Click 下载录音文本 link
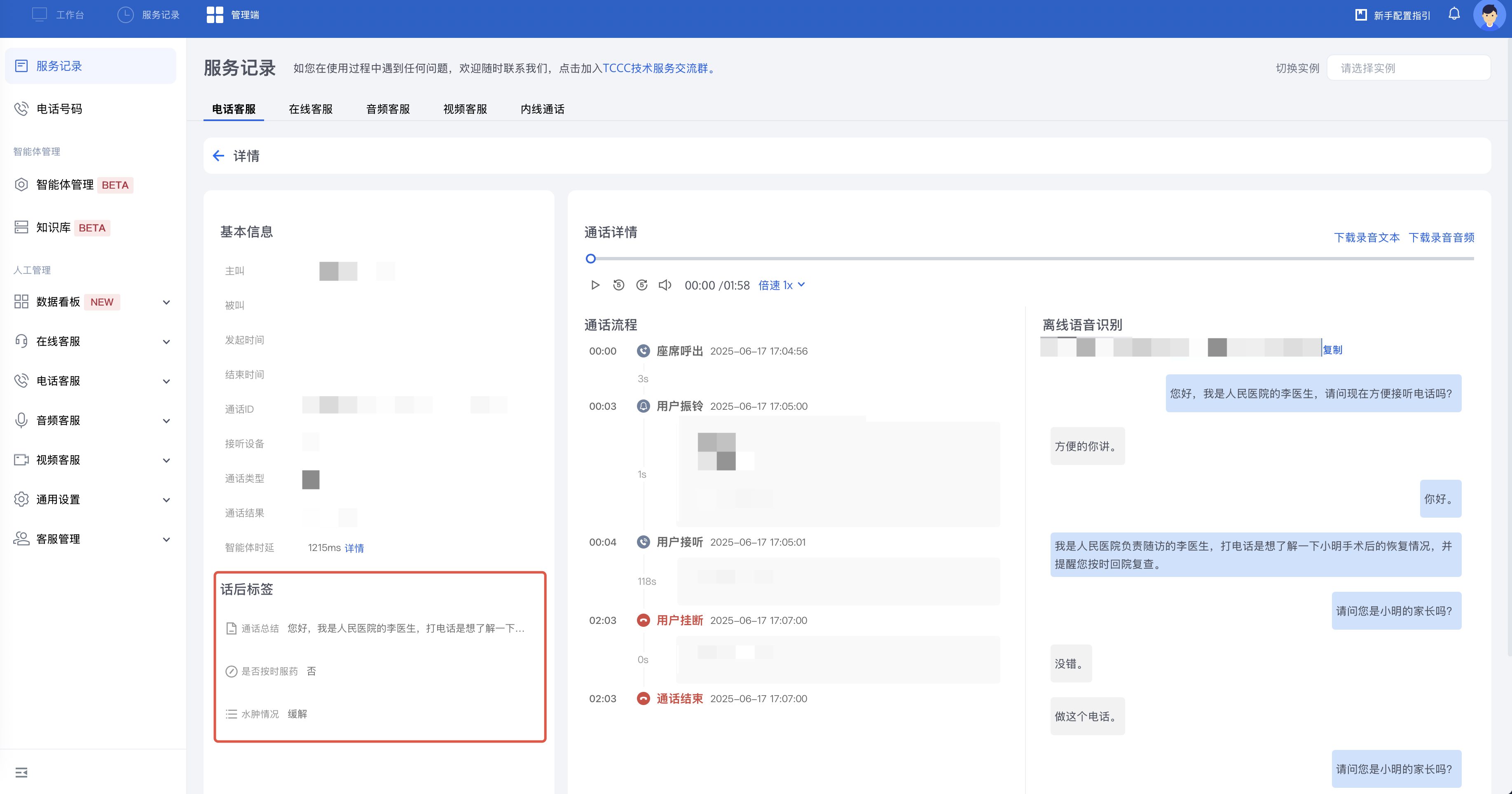The height and width of the screenshot is (794, 1512). [x=1367, y=238]
